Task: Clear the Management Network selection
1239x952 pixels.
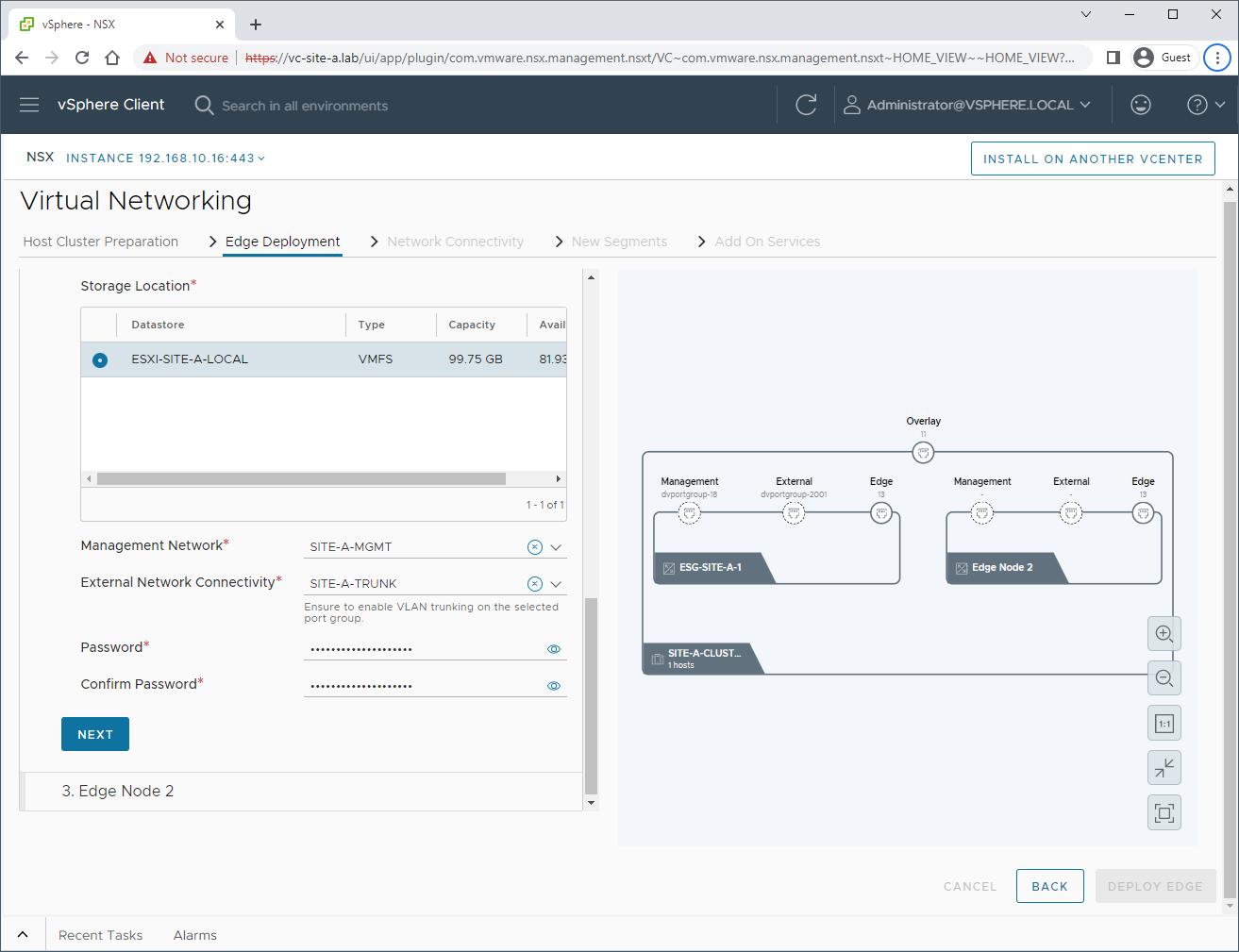Action: pyautogui.click(x=534, y=547)
